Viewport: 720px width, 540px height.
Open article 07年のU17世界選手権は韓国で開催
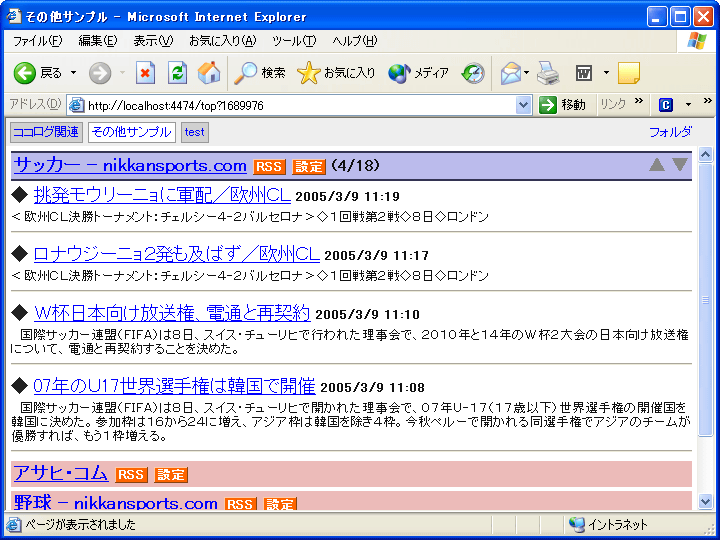pyautogui.click(x=174, y=386)
